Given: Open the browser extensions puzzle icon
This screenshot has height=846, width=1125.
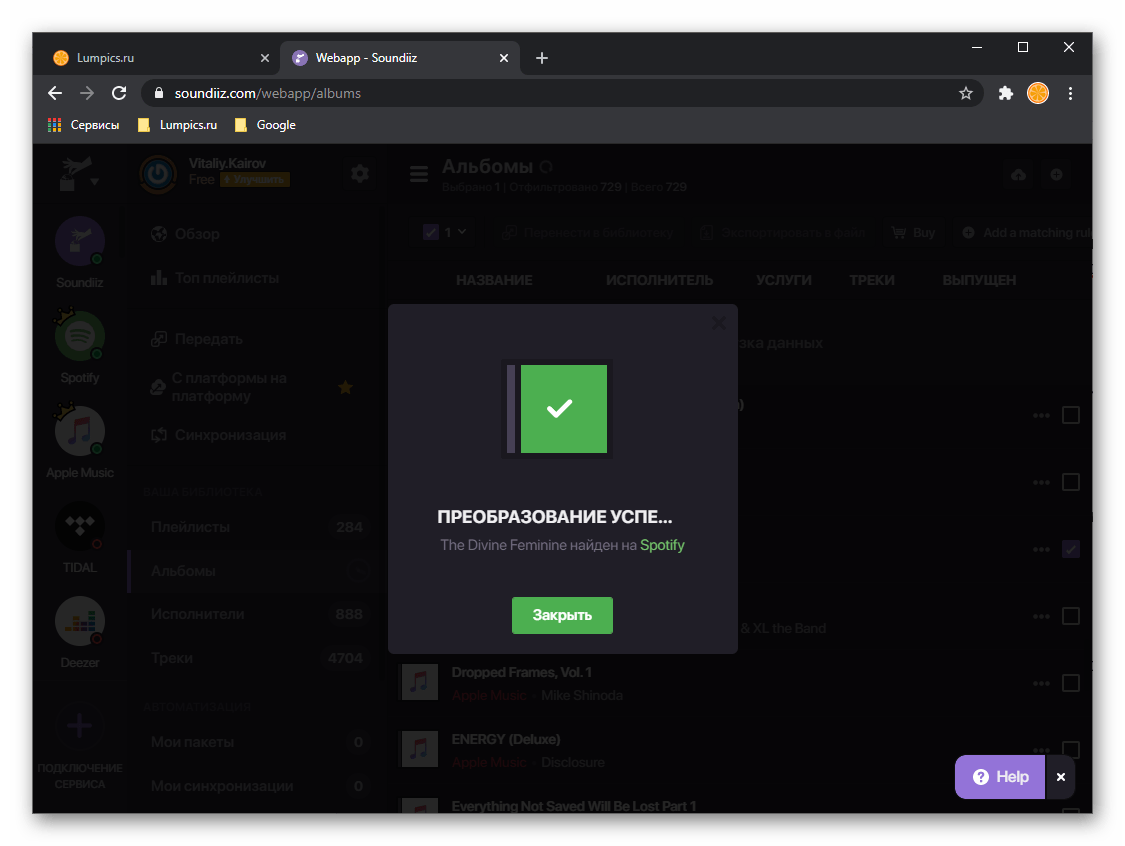Looking at the screenshot, I should click(x=1006, y=93).
